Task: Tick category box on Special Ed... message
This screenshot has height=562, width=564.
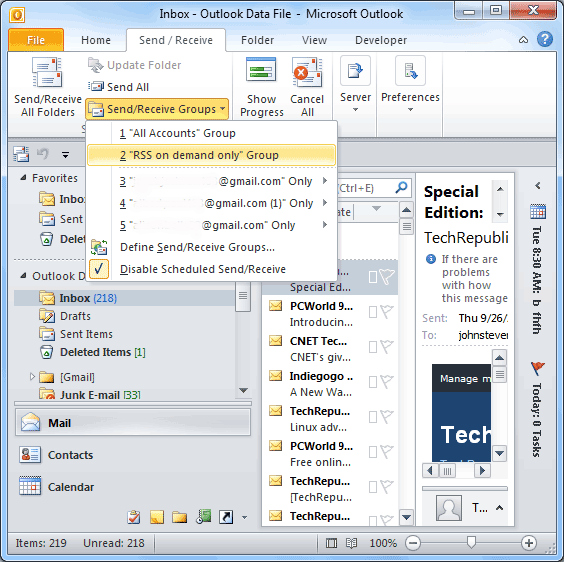Action: [373, 277]
